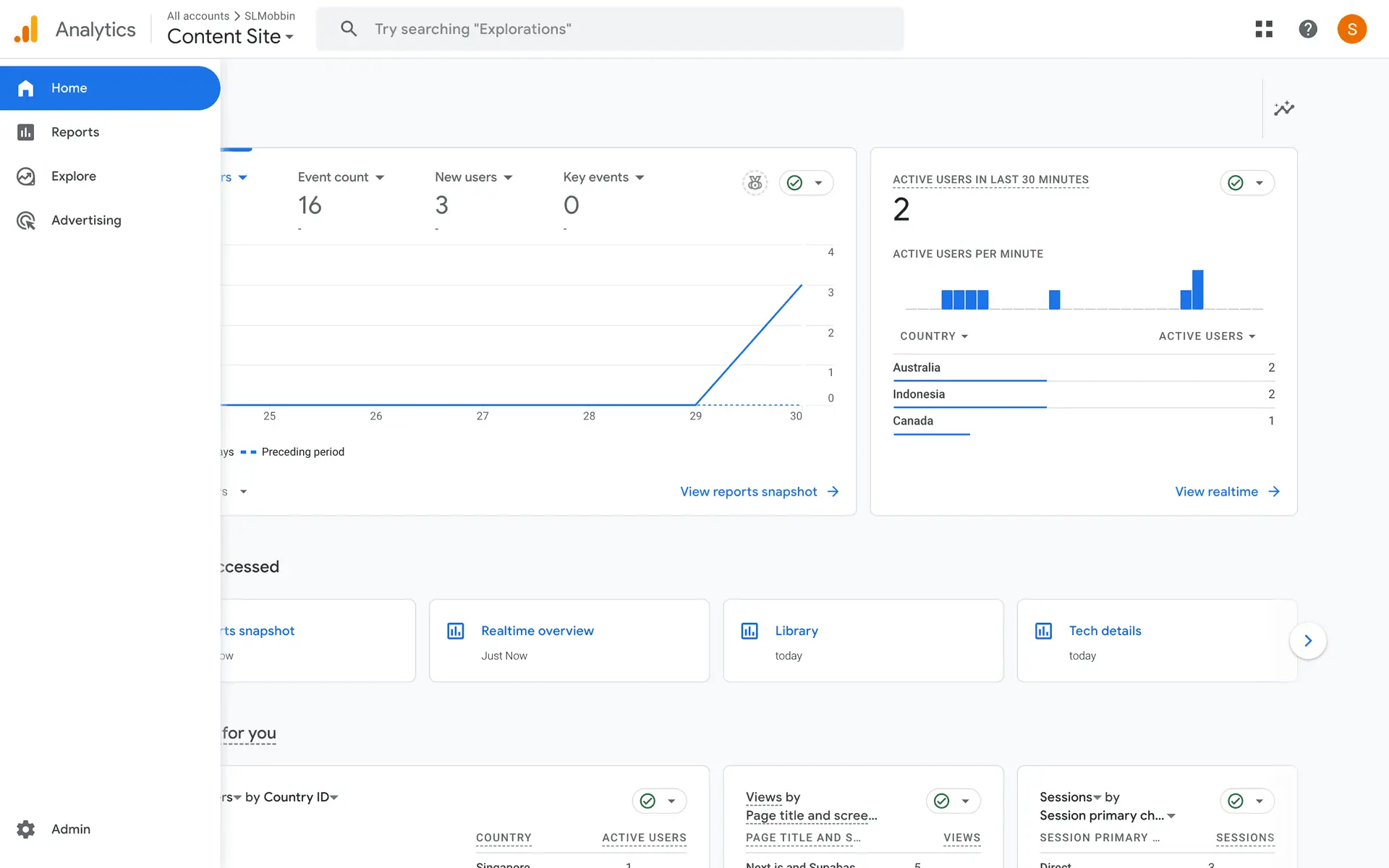Click the search magnifier icon
The width and height of the screenshot is (1389, 868).
pyautogui.click(x=349, y=29)
